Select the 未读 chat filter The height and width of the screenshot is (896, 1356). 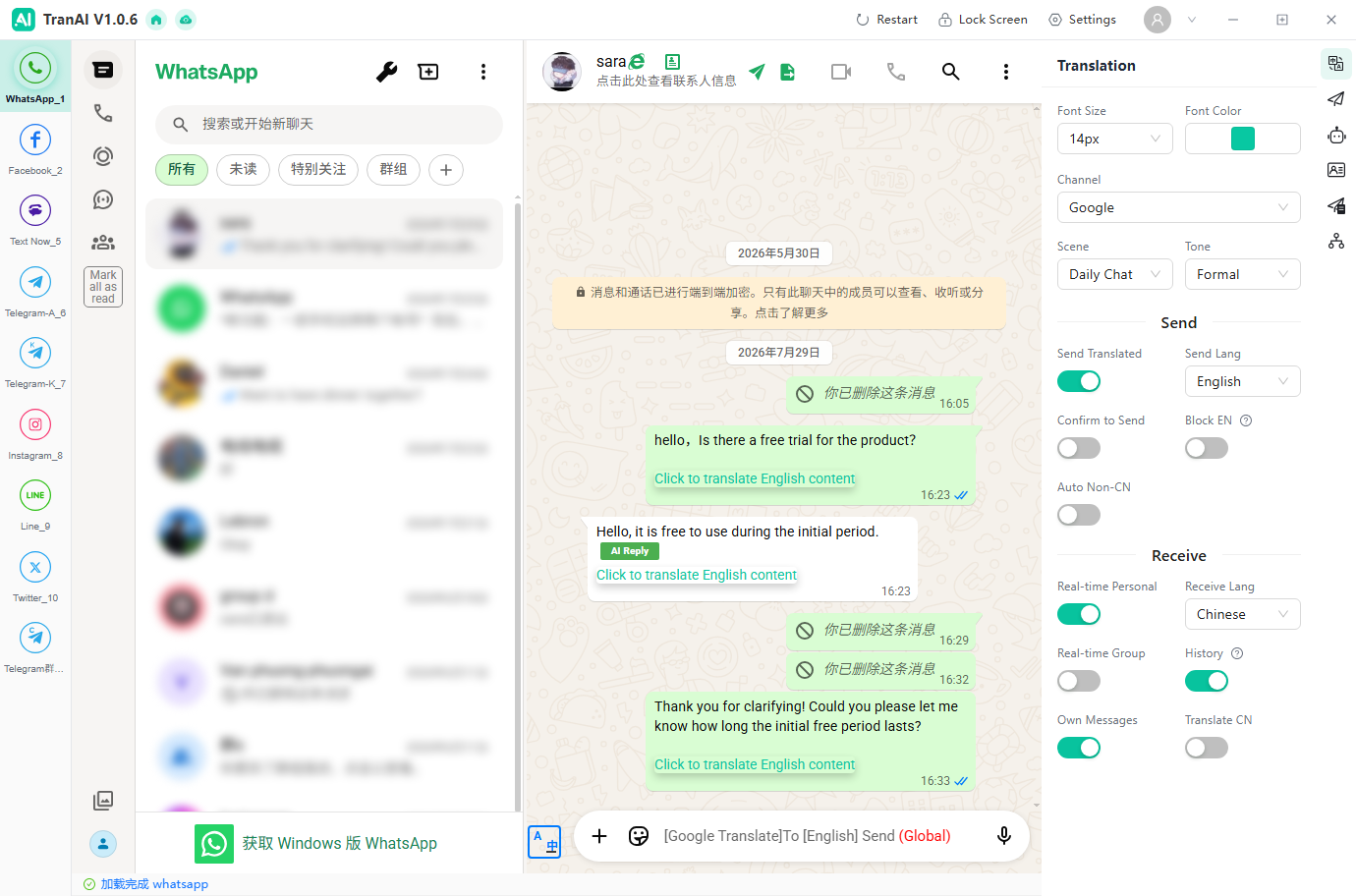(243, 169)
